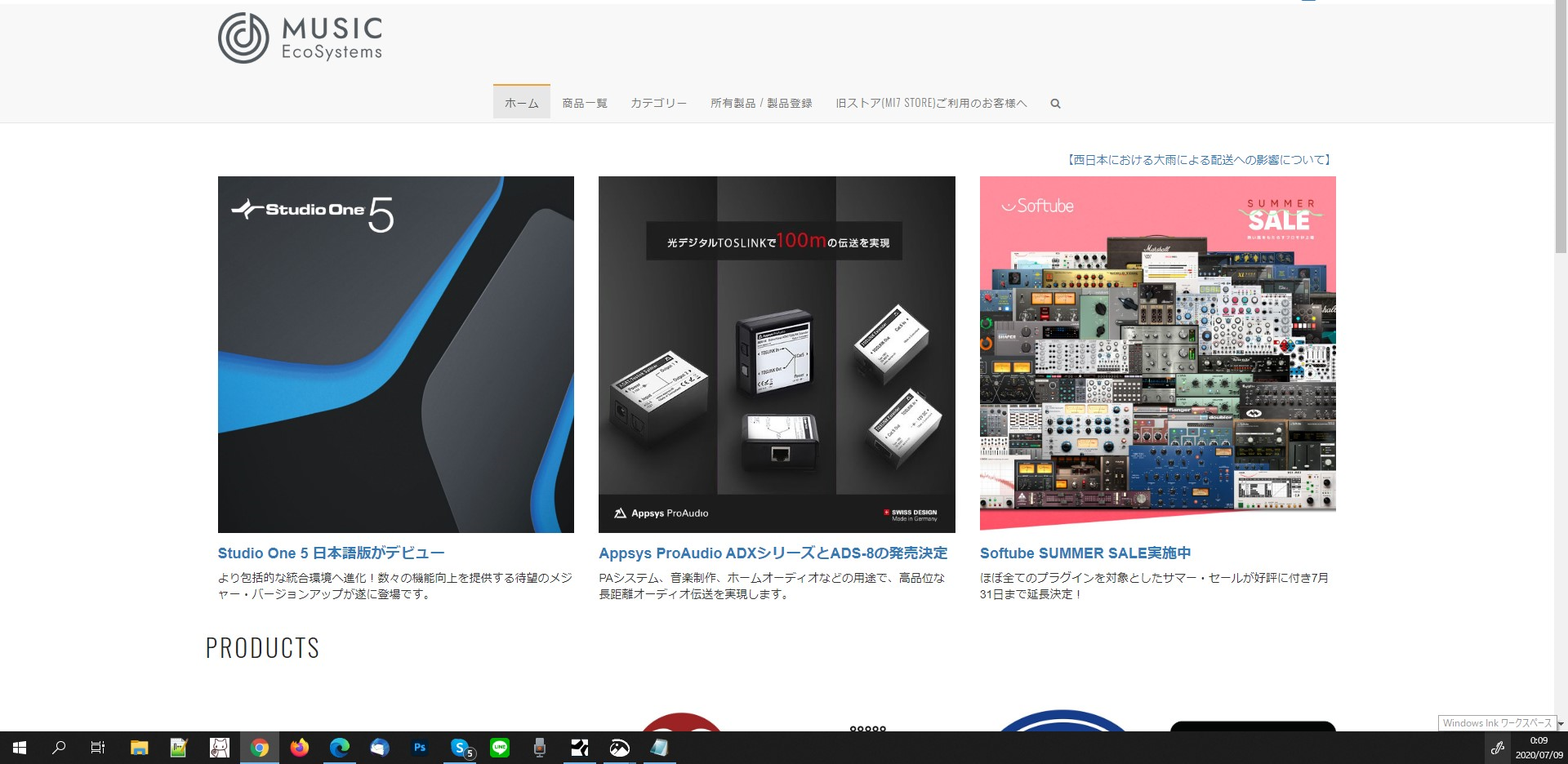Screen dimensions: 1568x764
Task: Open LINE app from taskbar
Action: tap(500, 748)
